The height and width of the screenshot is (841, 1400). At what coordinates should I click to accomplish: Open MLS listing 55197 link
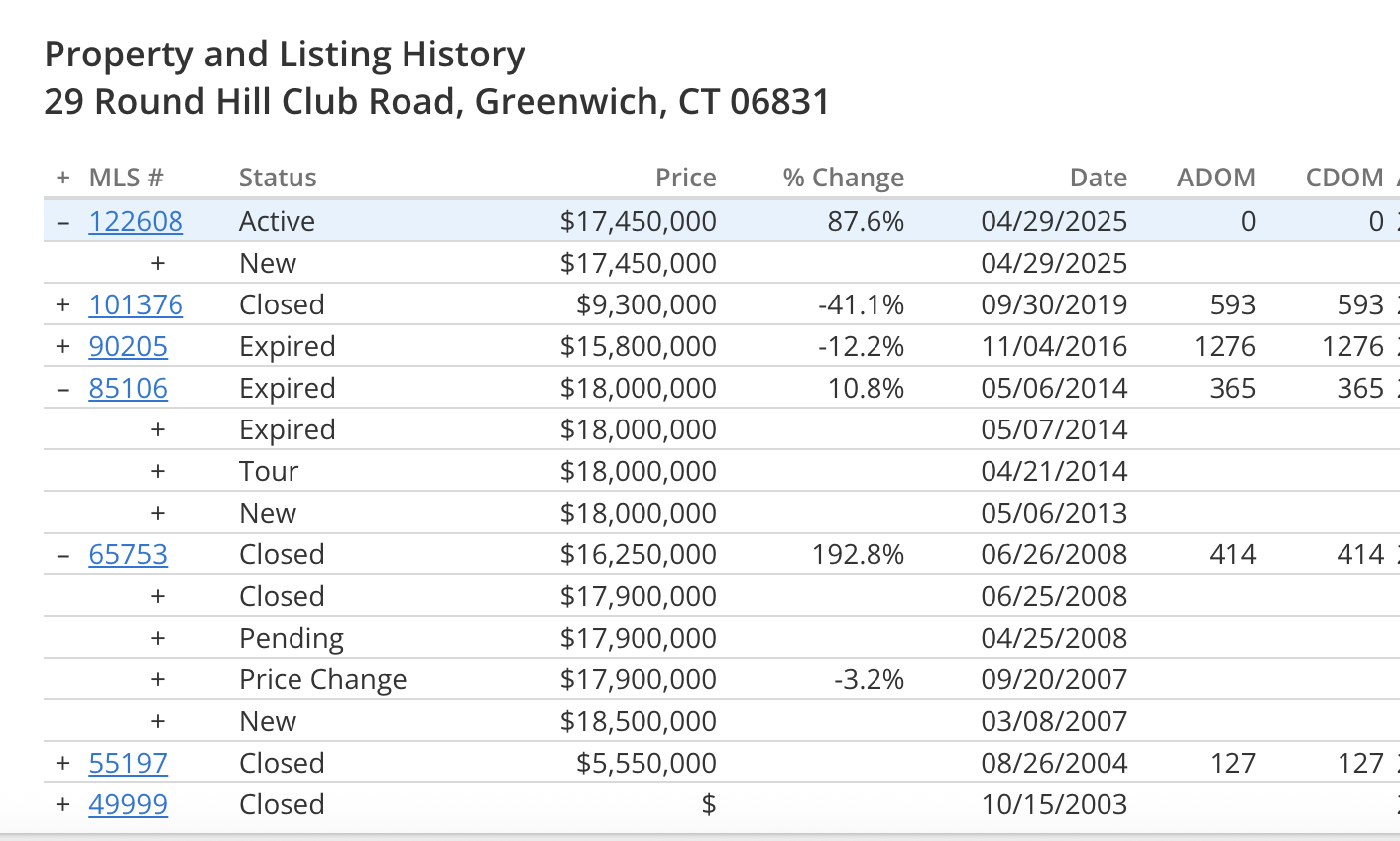(x=128, y=763)
